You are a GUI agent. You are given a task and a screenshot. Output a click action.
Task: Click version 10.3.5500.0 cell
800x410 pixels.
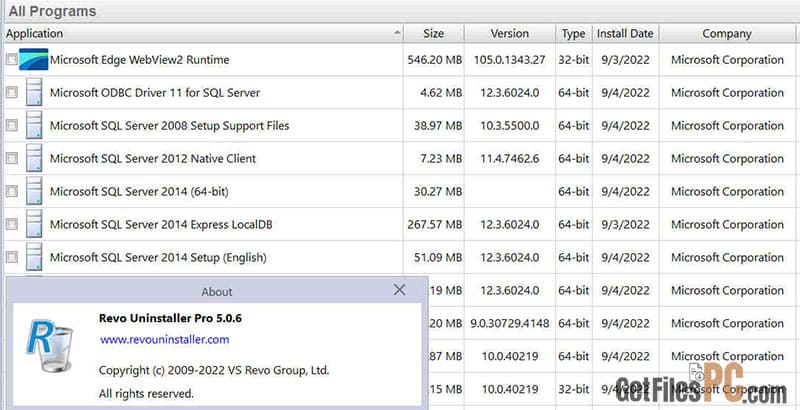[510, 125]
